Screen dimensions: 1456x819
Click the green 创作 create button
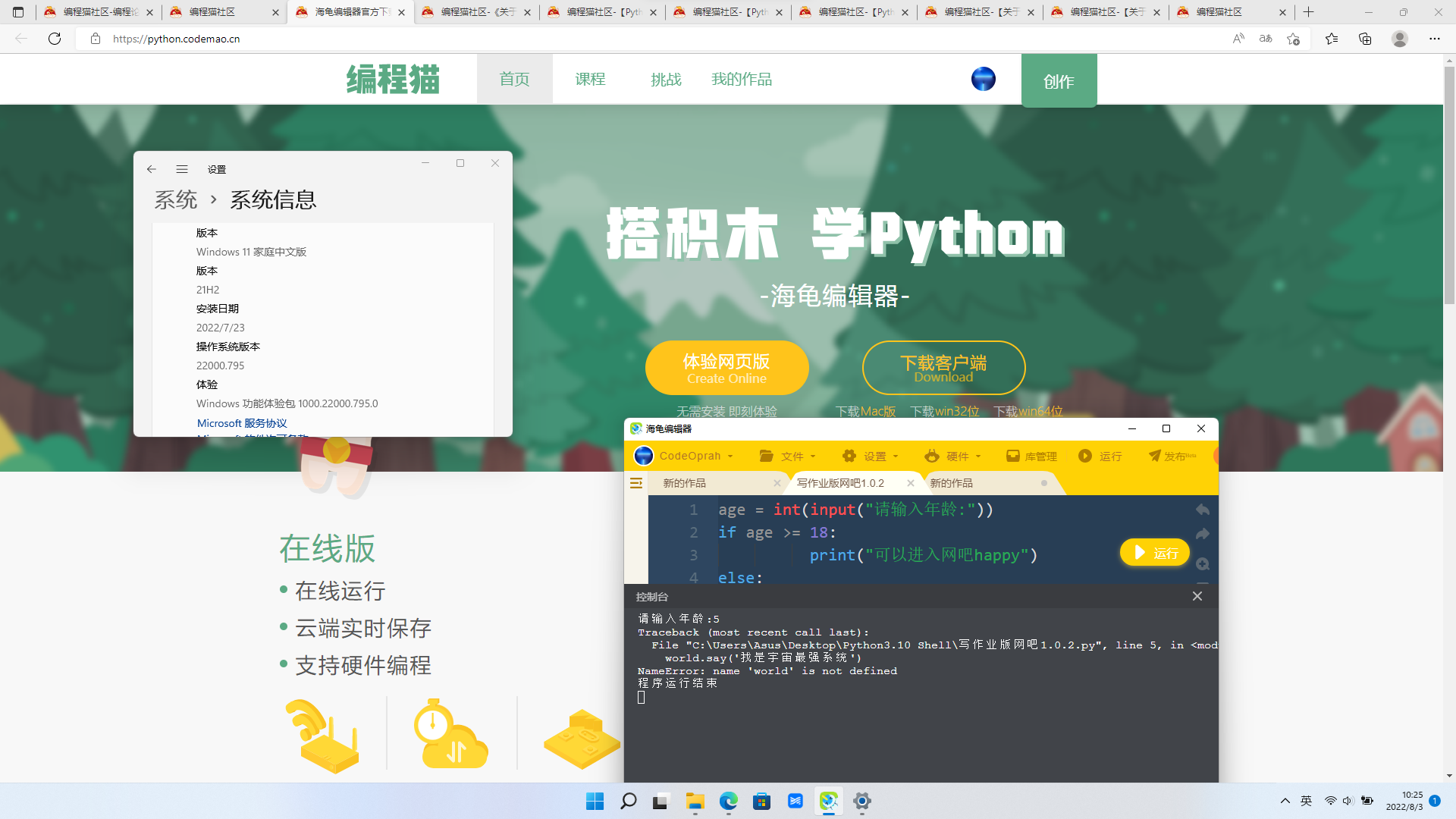[x=1059, y=80]
